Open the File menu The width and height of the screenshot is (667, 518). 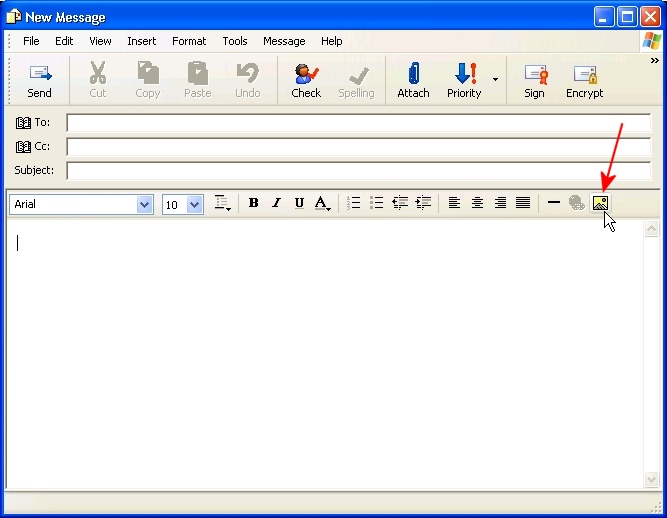coord(31,41)
